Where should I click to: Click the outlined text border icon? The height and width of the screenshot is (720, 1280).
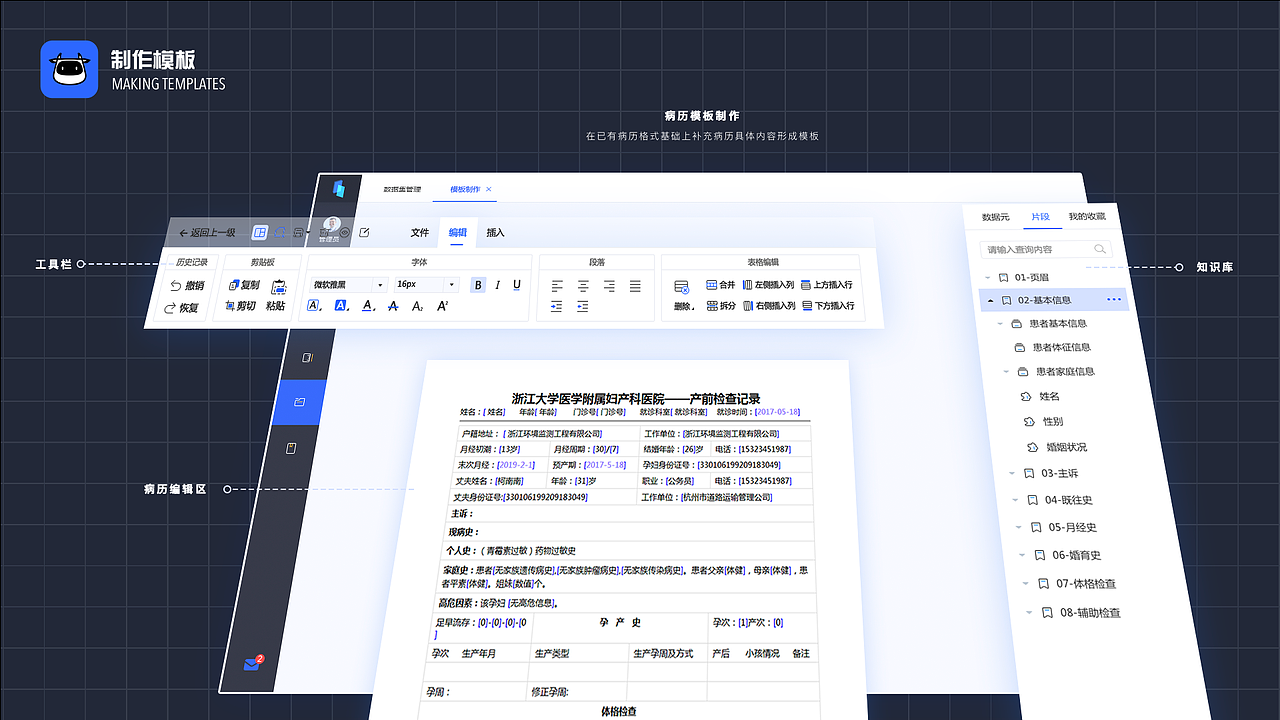coord(314,306)
